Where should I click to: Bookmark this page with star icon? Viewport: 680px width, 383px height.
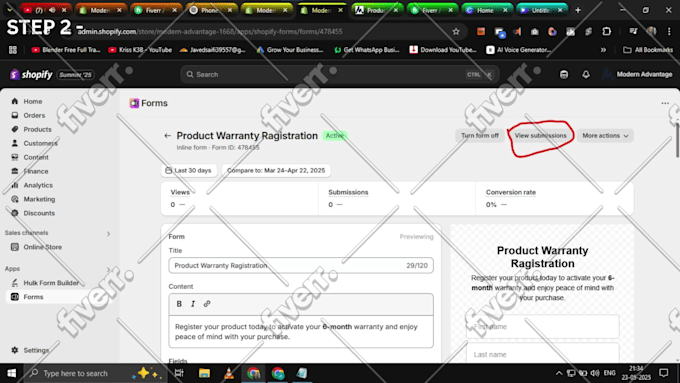456,31
